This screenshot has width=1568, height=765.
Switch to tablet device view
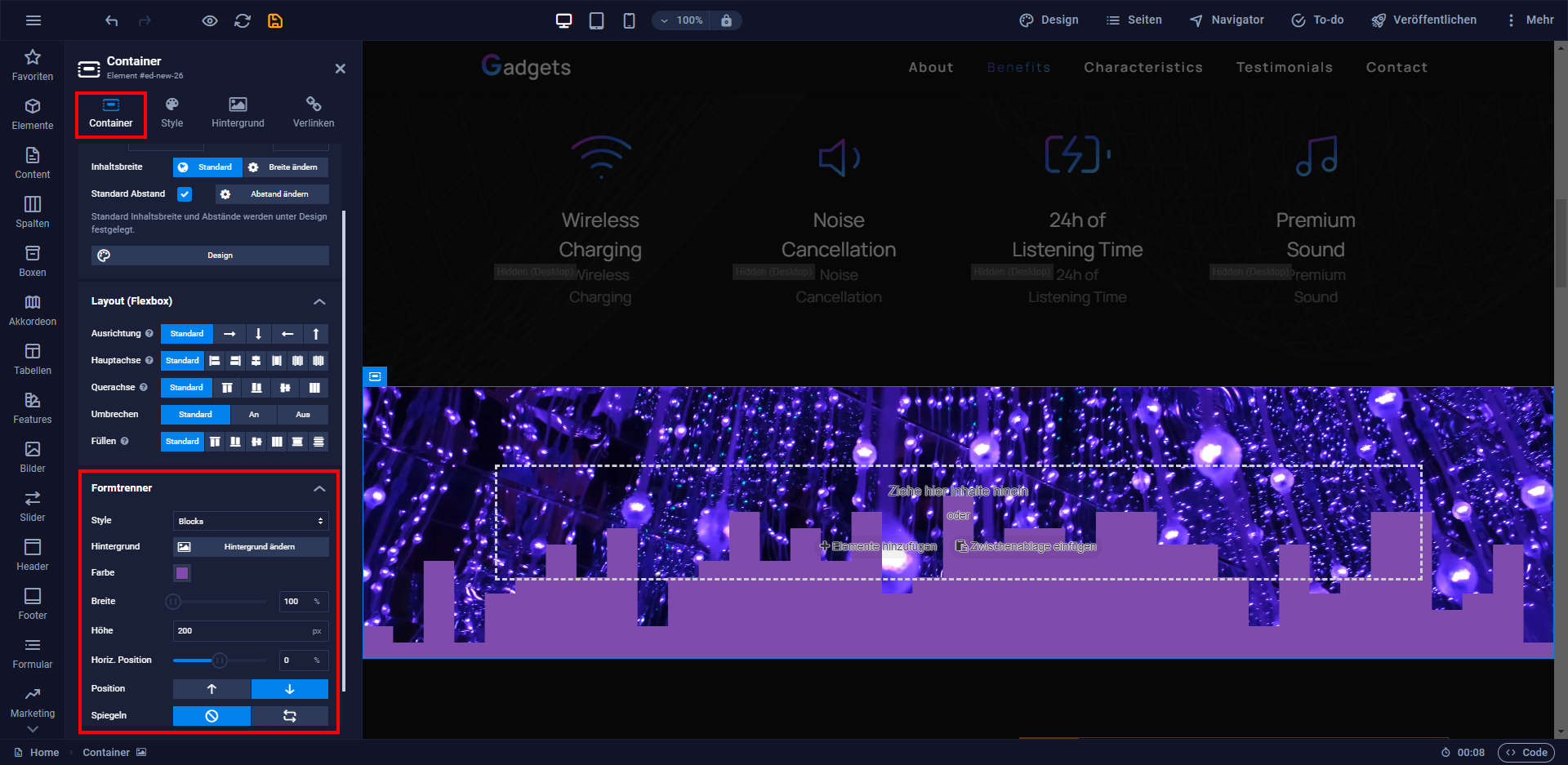[x=597, y=20]
